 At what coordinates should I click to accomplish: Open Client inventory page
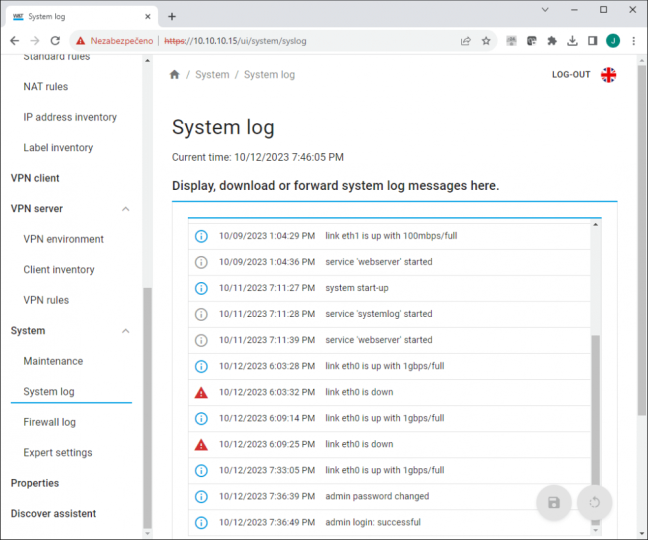click(x=59, y=269)
